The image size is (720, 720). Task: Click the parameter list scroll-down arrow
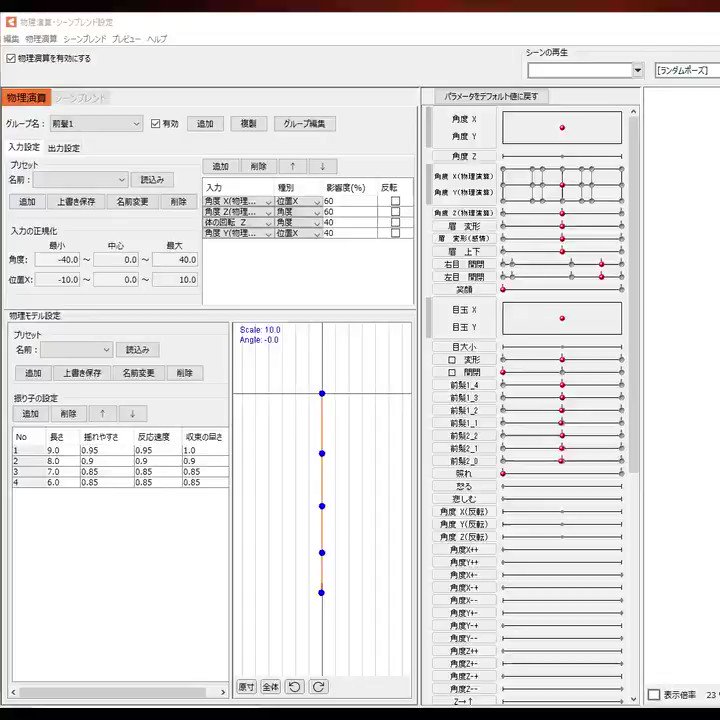point(634,699)
